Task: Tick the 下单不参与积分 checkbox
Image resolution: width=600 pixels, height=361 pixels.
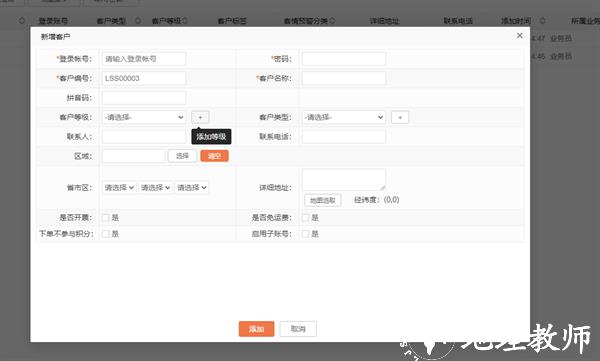Action: (x=106, y=234)
